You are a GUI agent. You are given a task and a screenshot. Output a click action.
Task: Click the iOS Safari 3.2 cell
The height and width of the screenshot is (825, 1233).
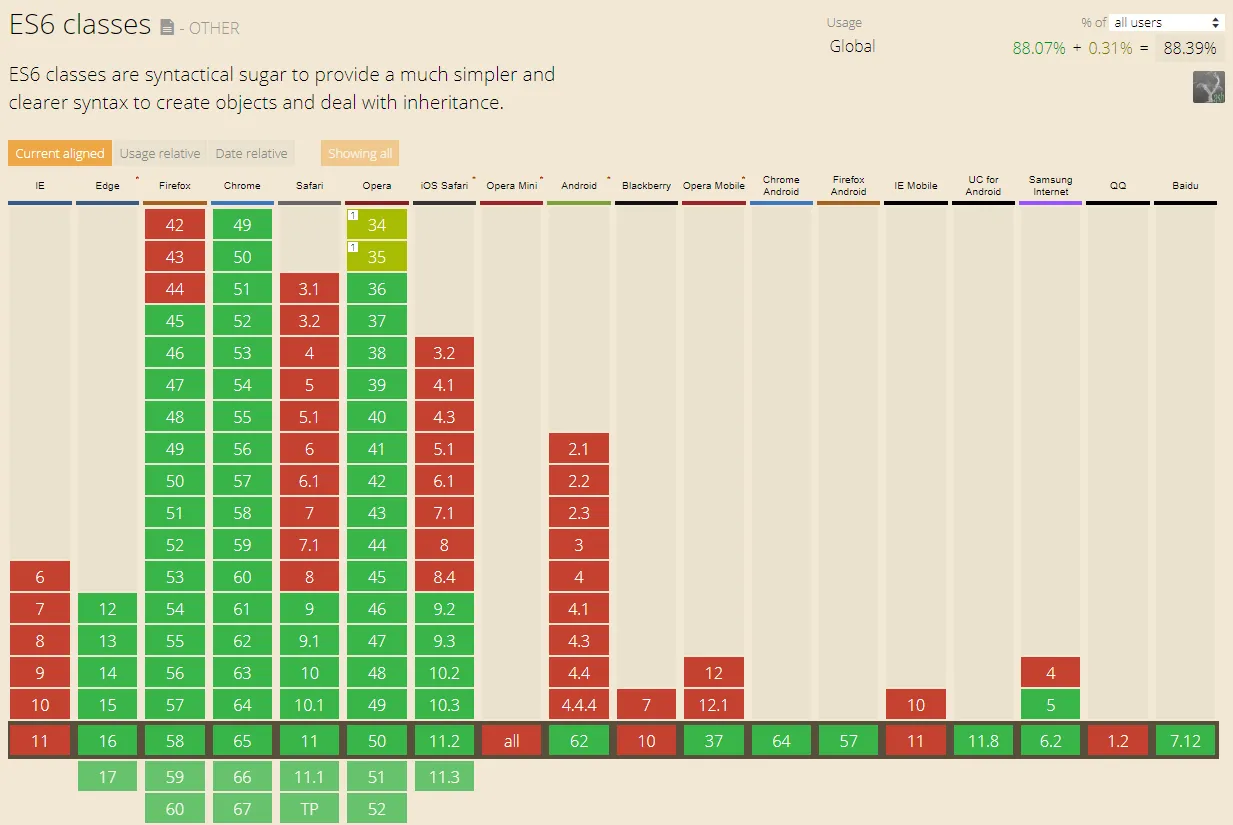click(444, 353)
